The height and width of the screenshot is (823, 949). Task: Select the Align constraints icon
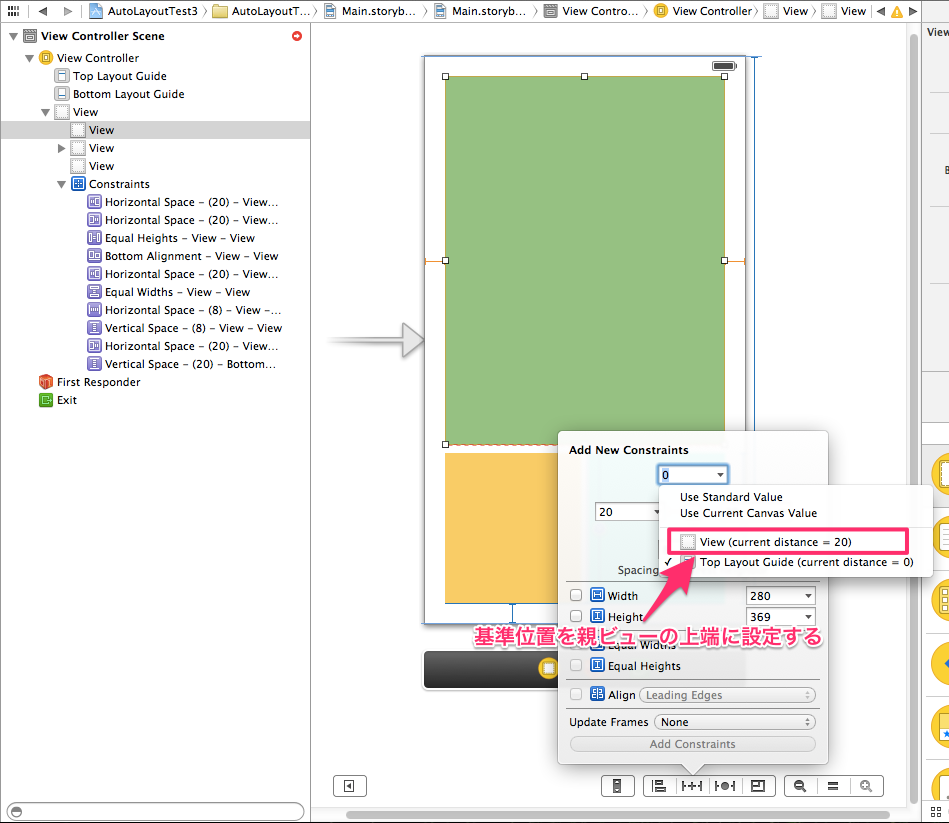click(659, 786)
